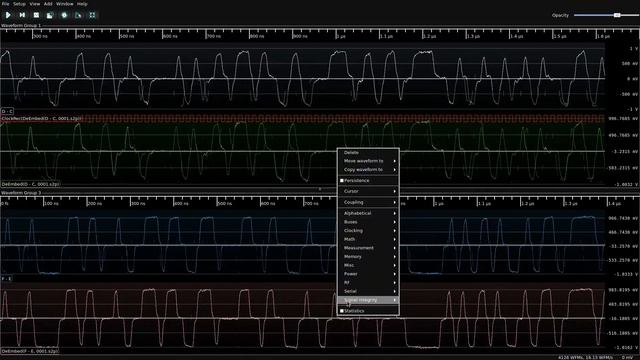Open the waveform history toolbar icon
640x360 pixels.
point(50,15)
